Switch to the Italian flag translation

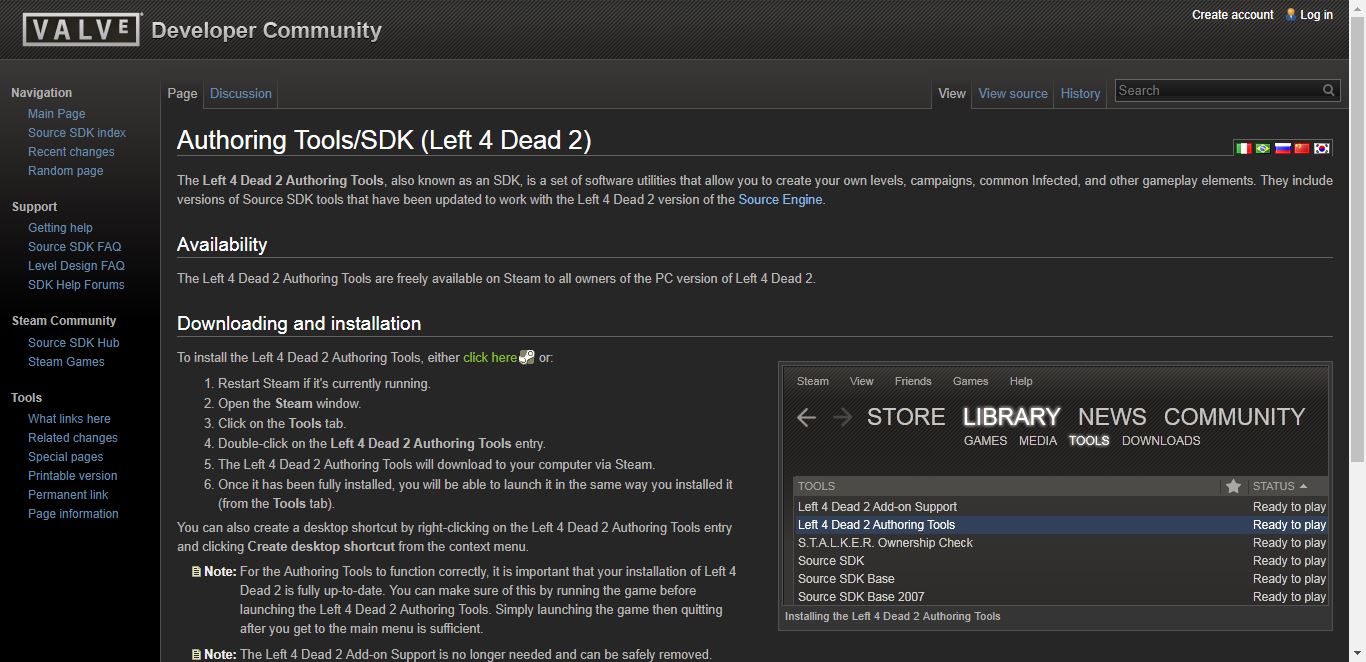click(1244, 148)
